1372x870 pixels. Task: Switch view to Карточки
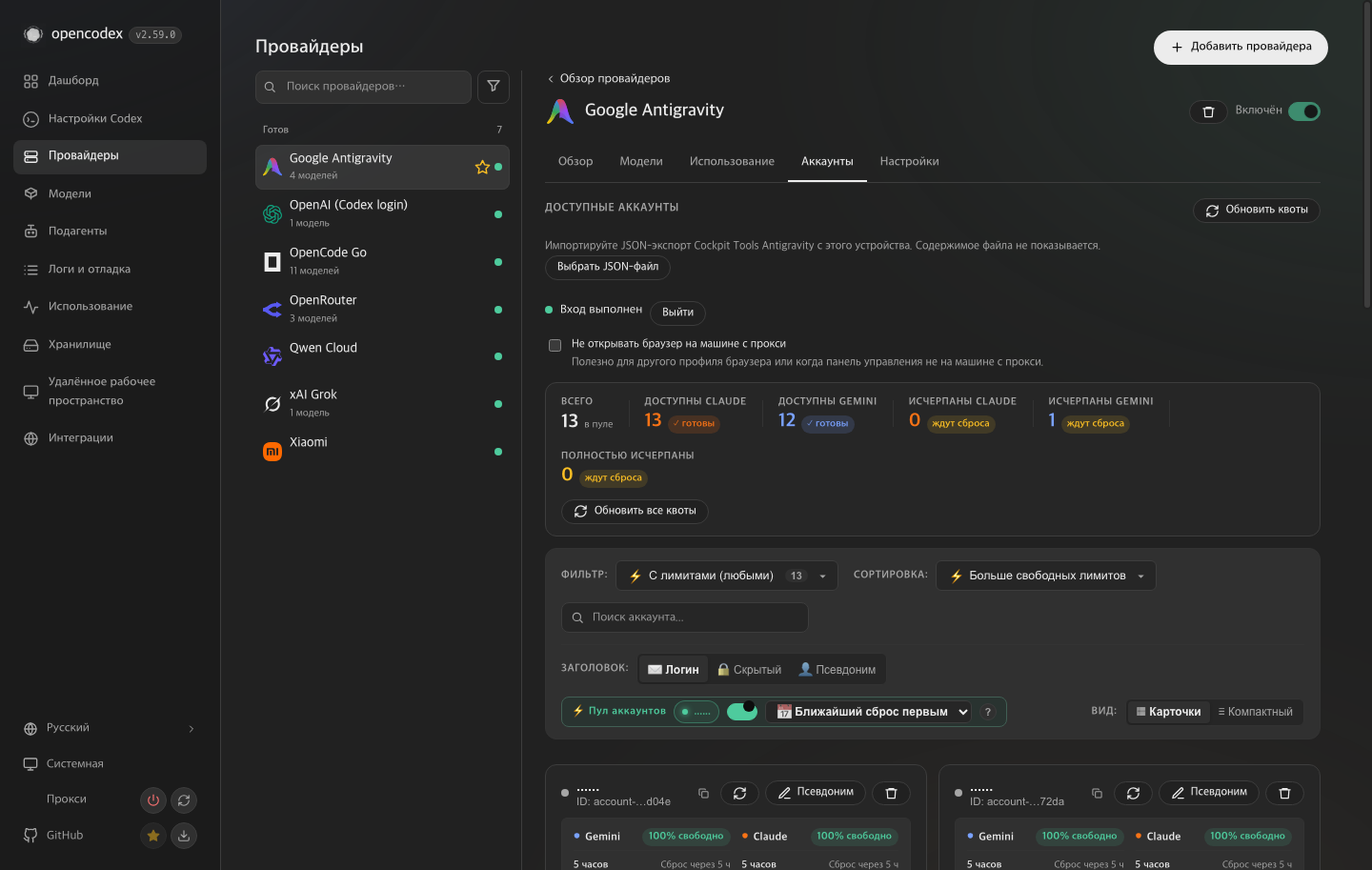click(x=1168, y=712)
